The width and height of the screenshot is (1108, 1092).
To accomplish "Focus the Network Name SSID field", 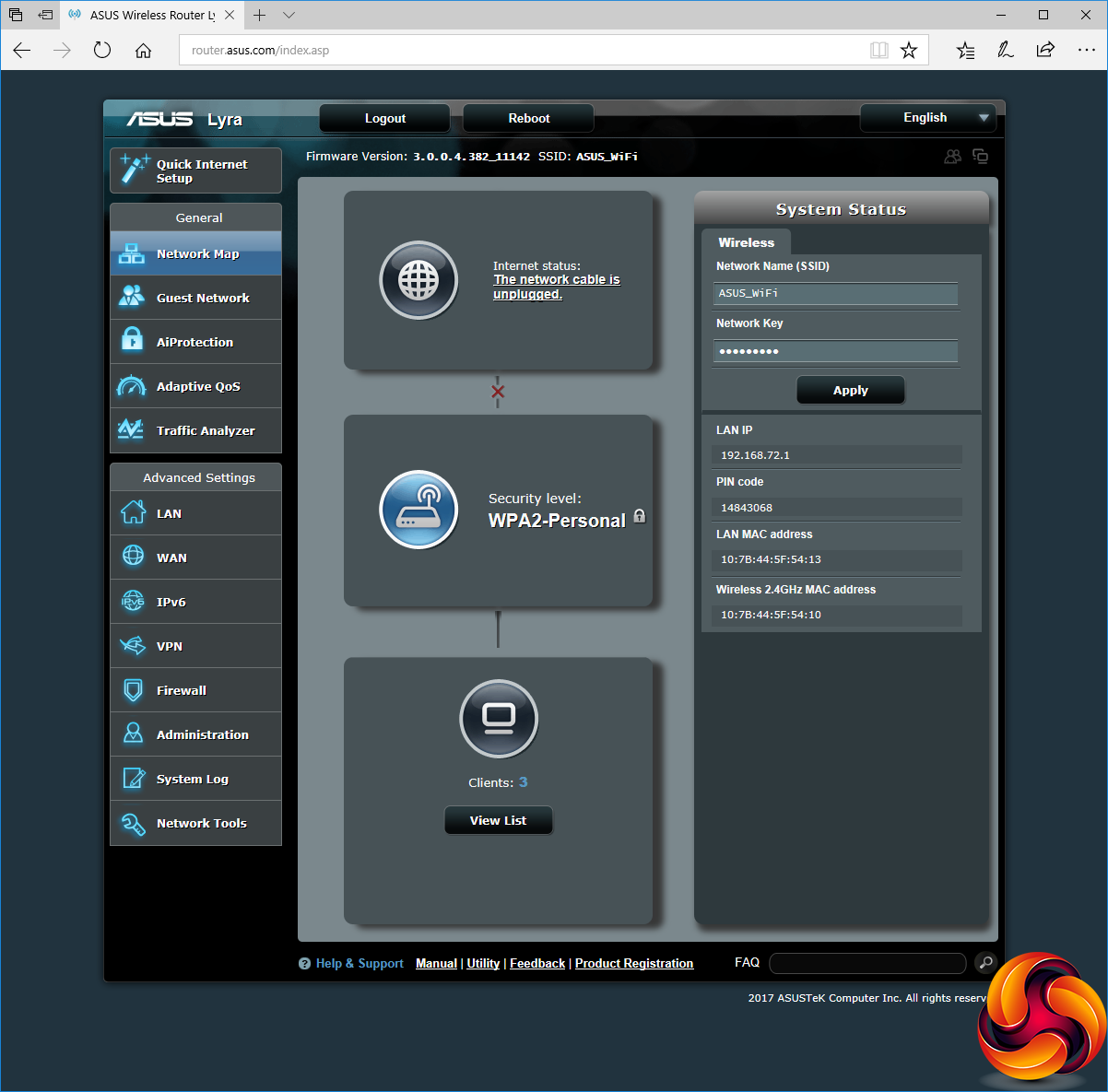I will coord(835,293).
